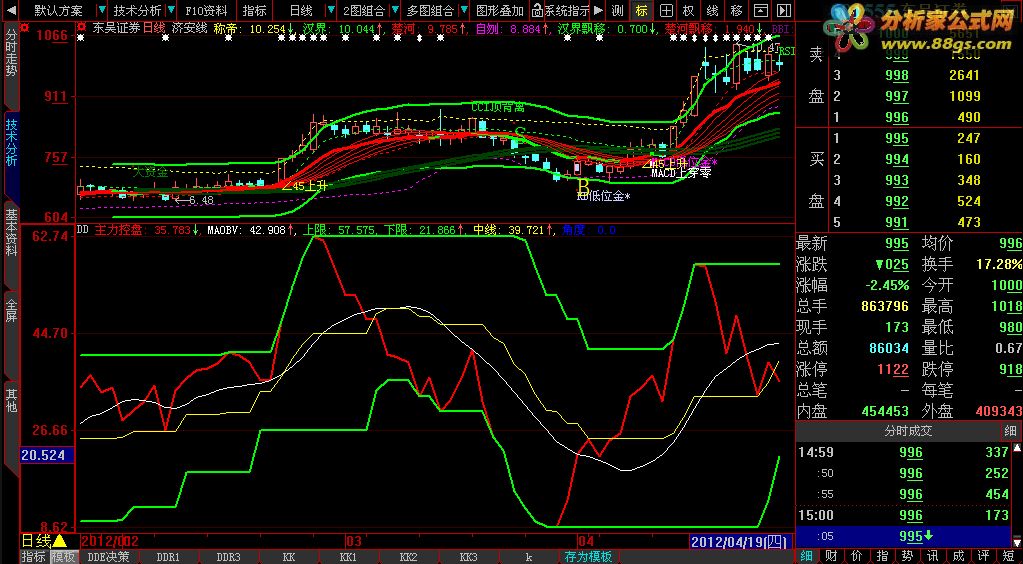This screenshot has width=1023, height=564.
Task: Open the 财 finance icon in bottom right bar
Action: tap(832, 557)
